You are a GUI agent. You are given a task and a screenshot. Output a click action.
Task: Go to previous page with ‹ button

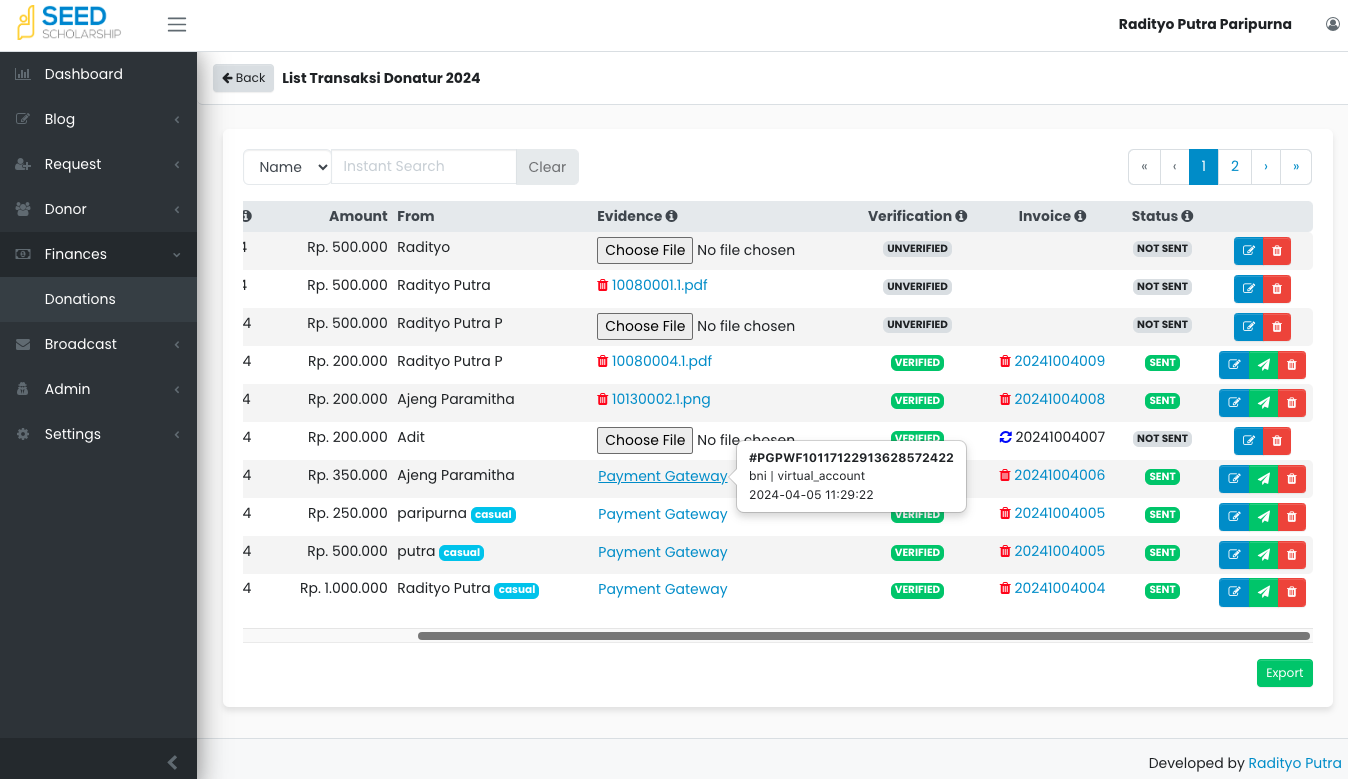[1174, 167]
